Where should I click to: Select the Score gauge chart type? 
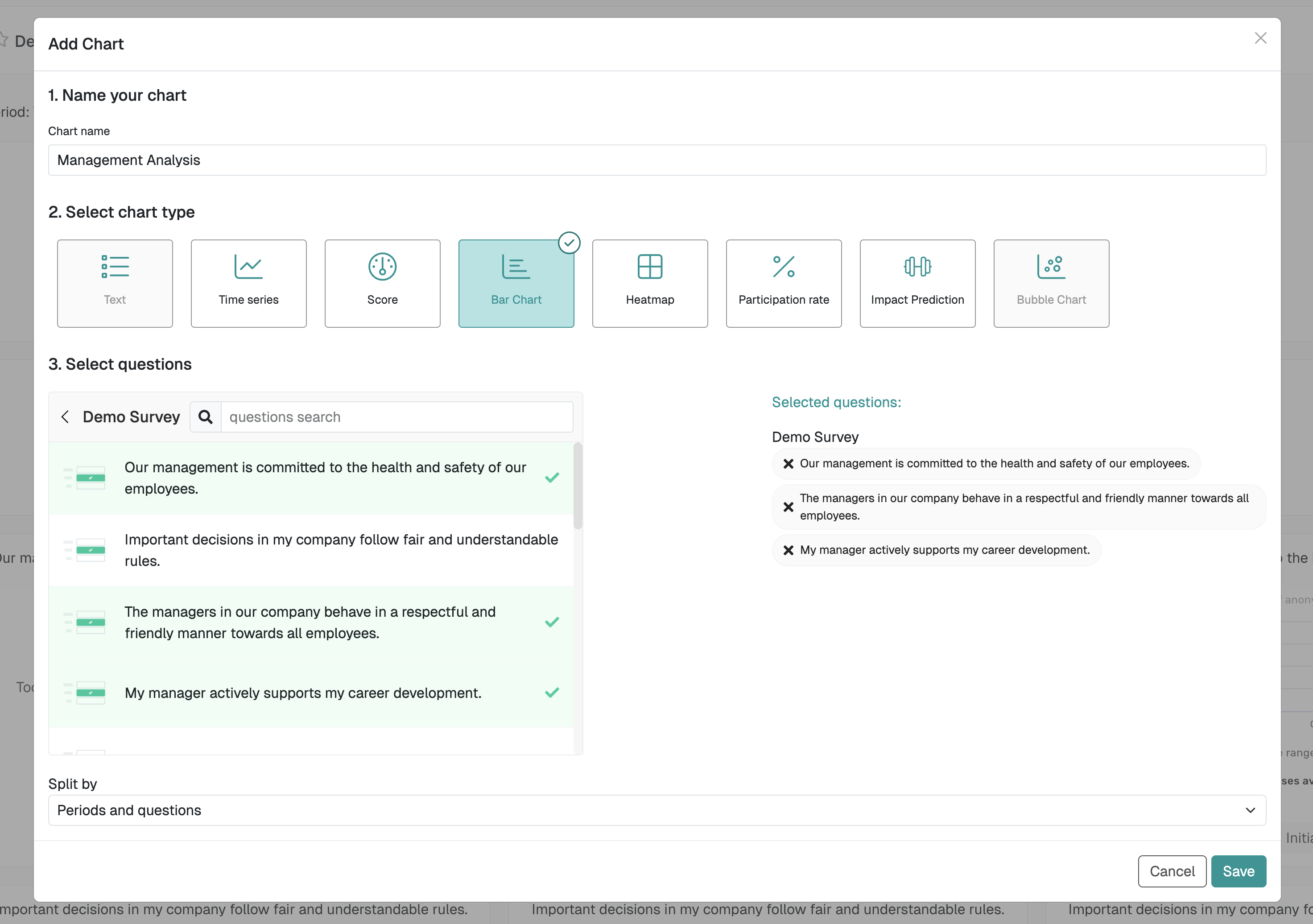pyautogui.click(x=382, y=283)
